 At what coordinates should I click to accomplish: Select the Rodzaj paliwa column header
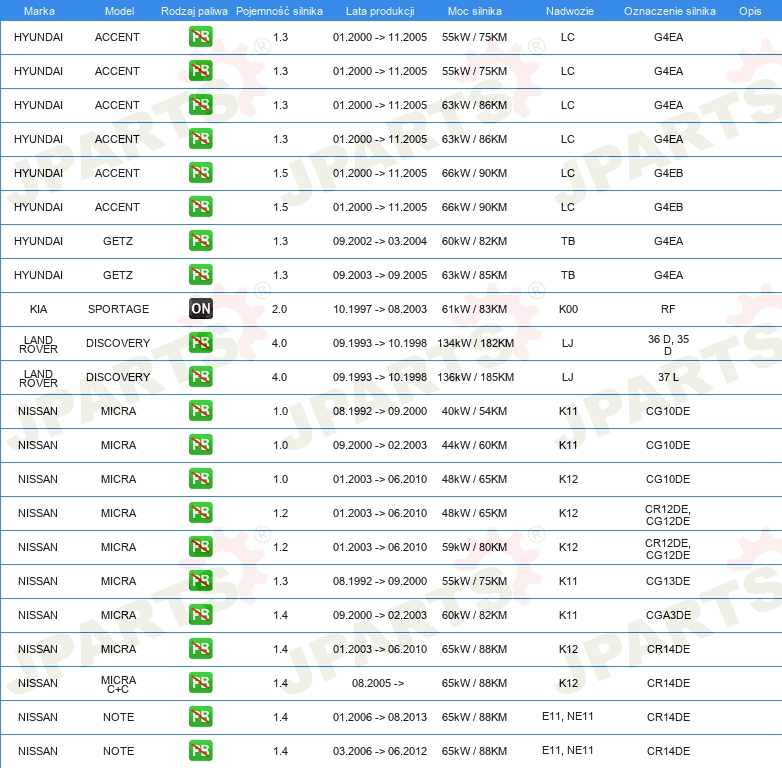pyautogui.click(x=194, y=11)
